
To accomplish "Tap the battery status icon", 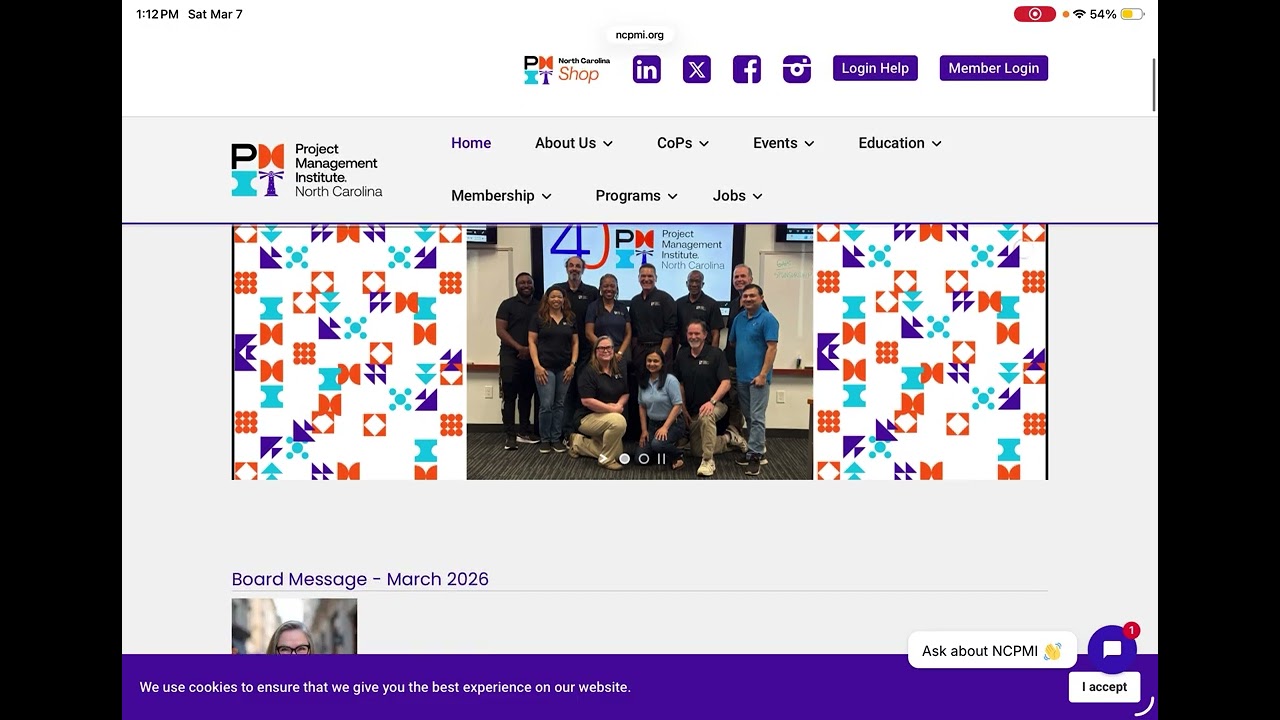I will click(1132, 14).
